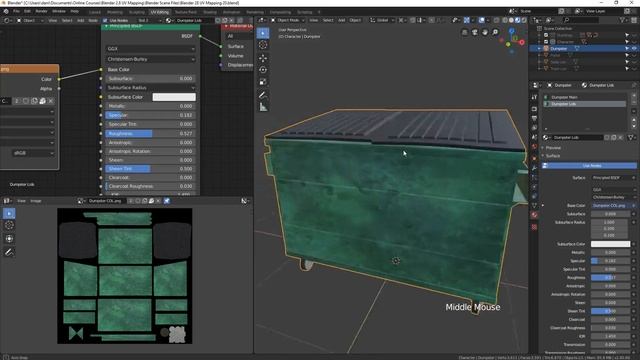The width and height of the screenshot is (640, 360).
Task: Select the UV editor Select Box tool
Action: click(x=9, y=213)
